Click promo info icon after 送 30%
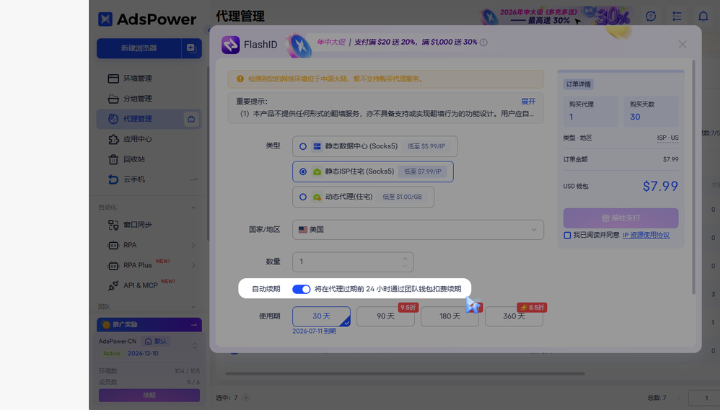The height and width of the screenshot is (410, 720). click(484, 42)
